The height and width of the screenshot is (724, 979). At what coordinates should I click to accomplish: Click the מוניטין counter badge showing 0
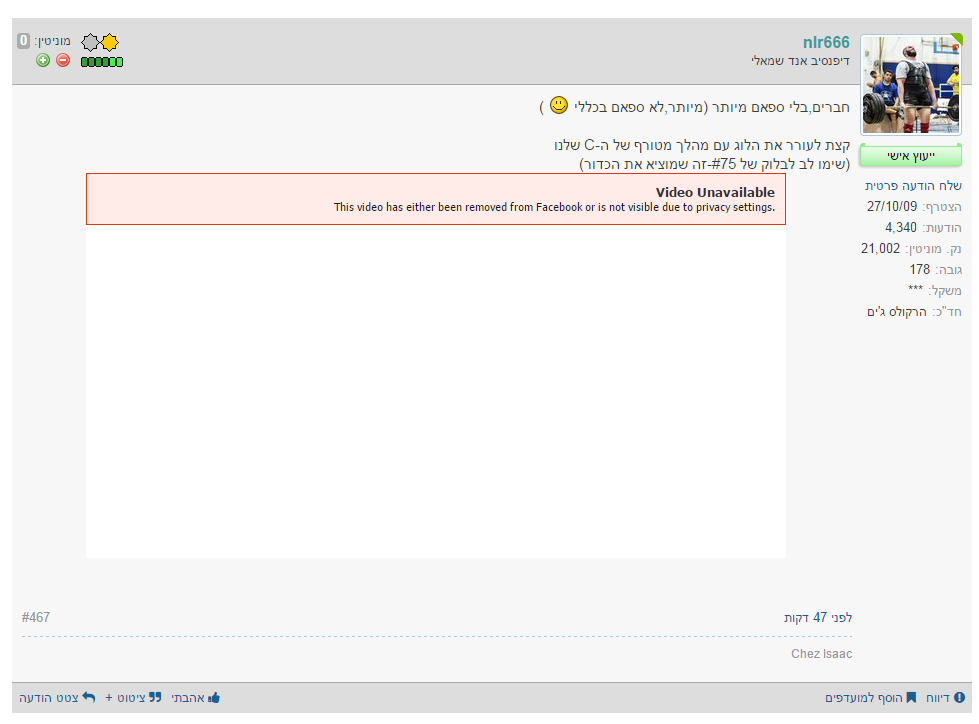[23, 41]
